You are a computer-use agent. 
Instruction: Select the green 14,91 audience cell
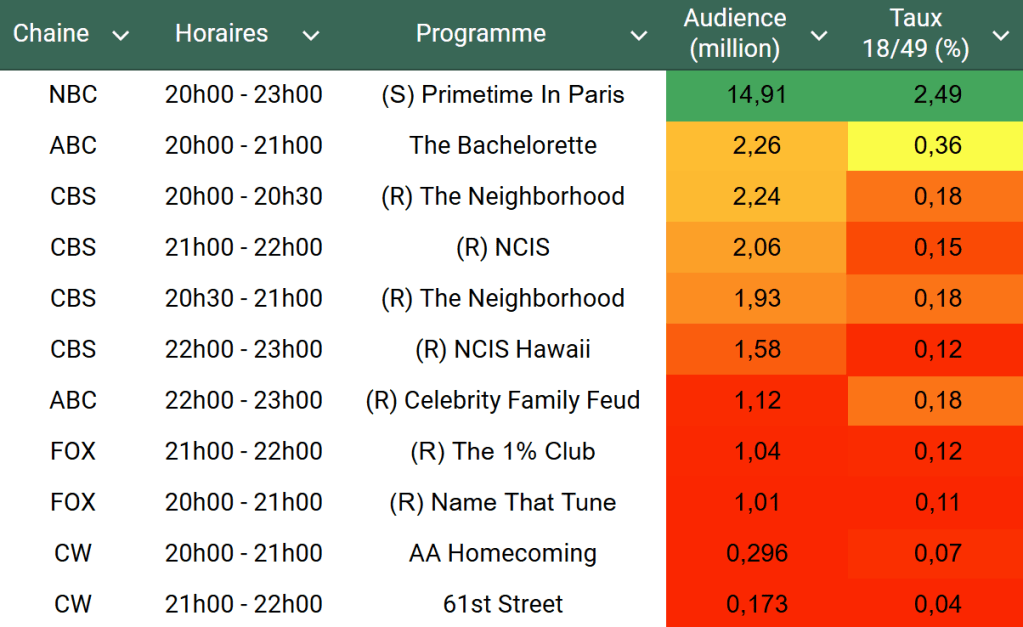pyautogui.click(x=759, y=95)
